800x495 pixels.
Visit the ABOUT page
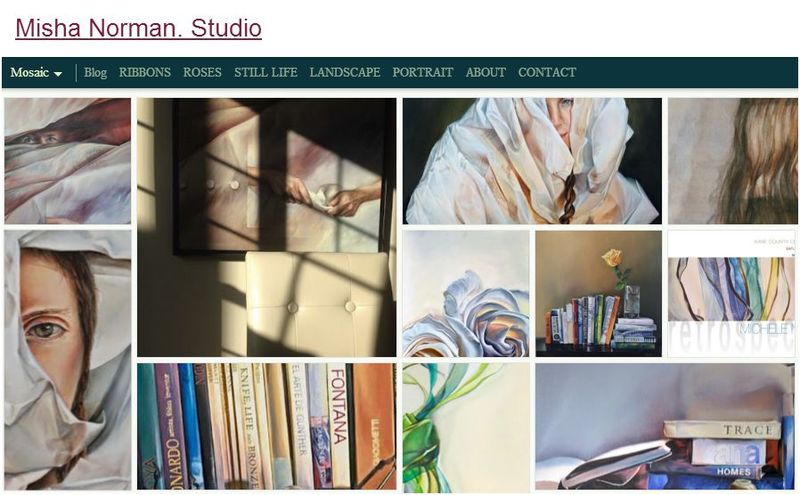pos(486,72)
